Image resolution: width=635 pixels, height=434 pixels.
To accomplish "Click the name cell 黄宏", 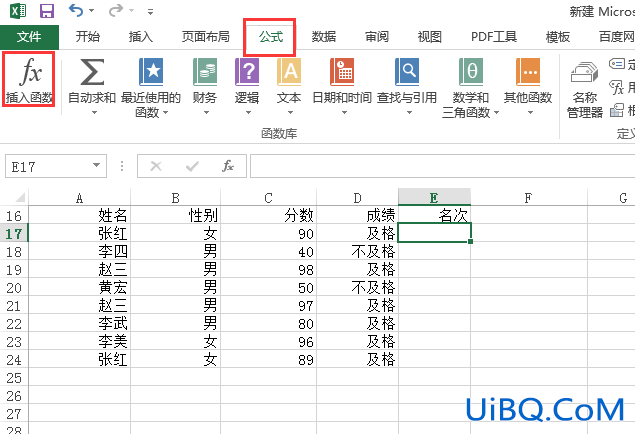I will pyautogui.click(x=79, y=287).
